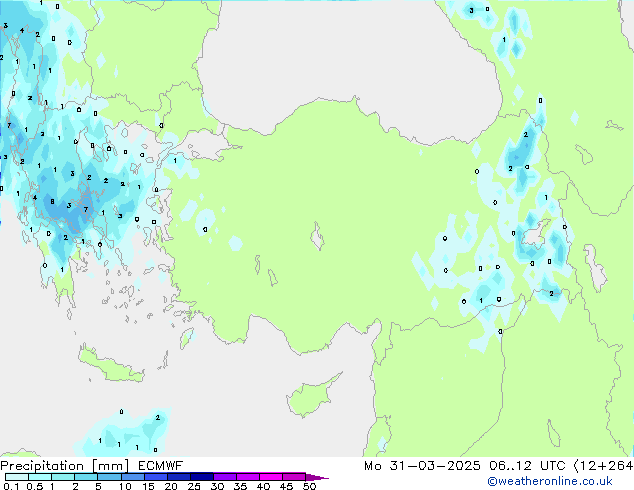Click the 0.1–0.5 mm legend swatch
Viewport: 634px width, 490px height.
pos(17,477)
